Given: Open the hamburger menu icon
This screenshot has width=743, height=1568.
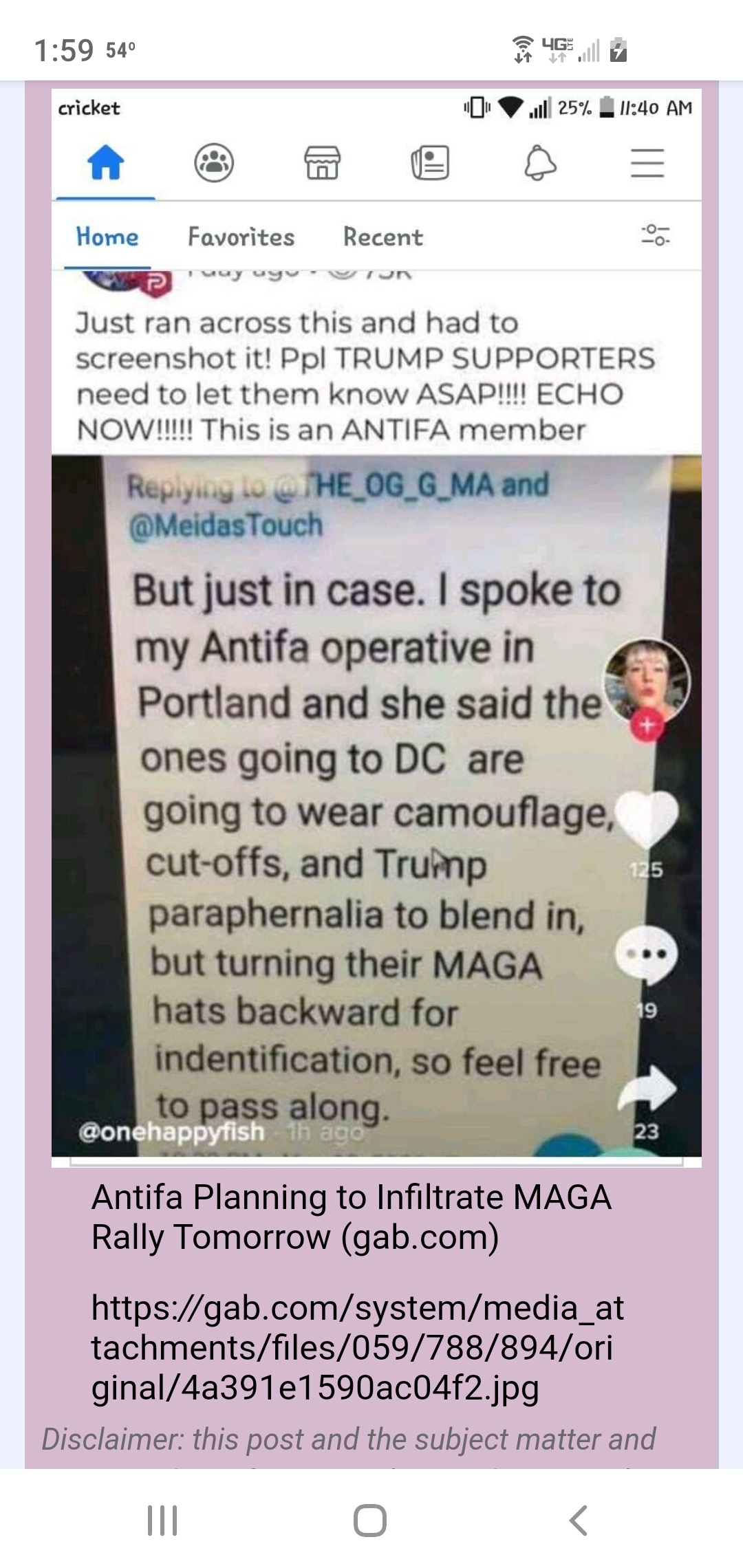Looking at the screenshot, I should (647, 164).
